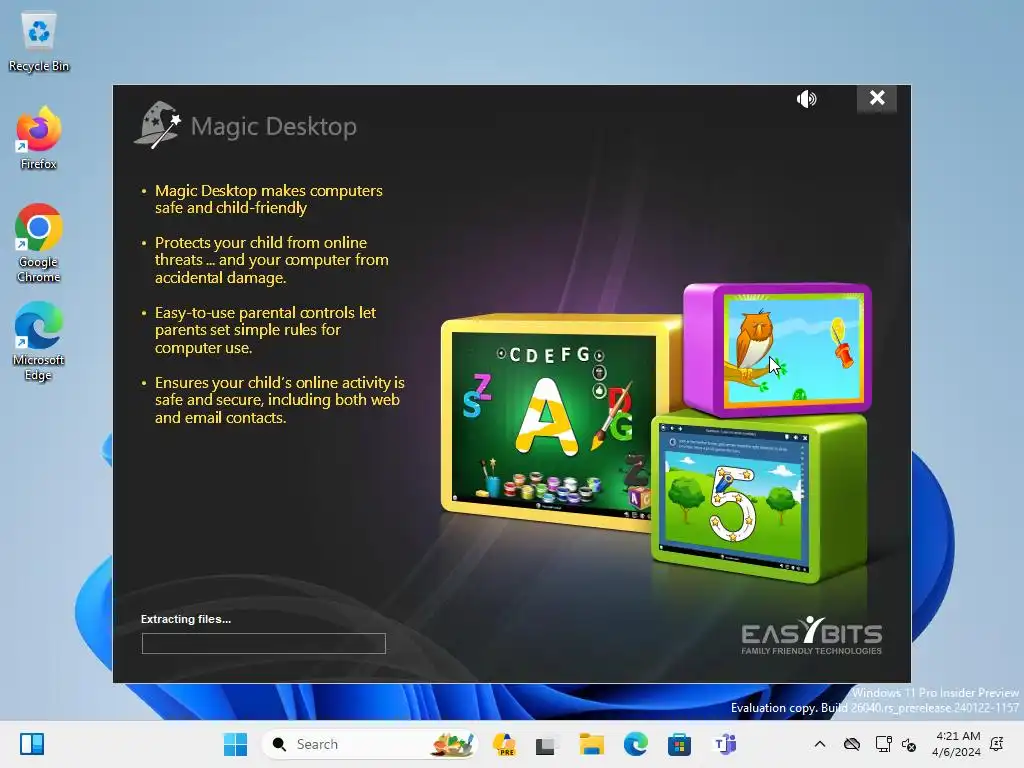
Task: Select the Microsoft Edge desktop shortcut
Action: point(39,342)
